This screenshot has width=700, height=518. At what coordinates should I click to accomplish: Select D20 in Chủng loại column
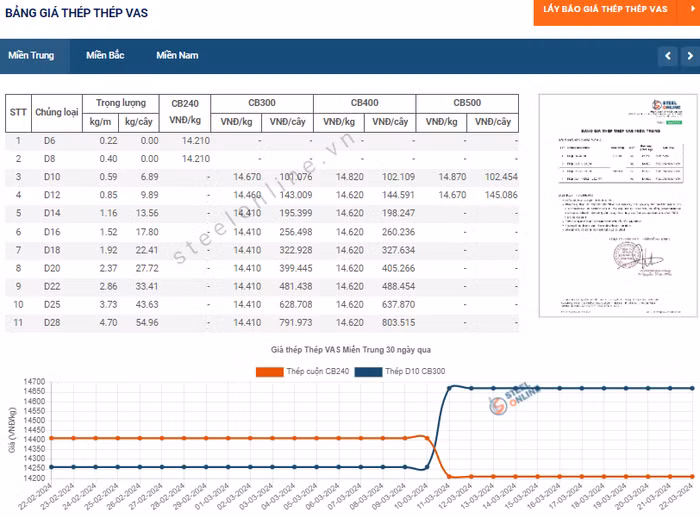click(52, 268)
